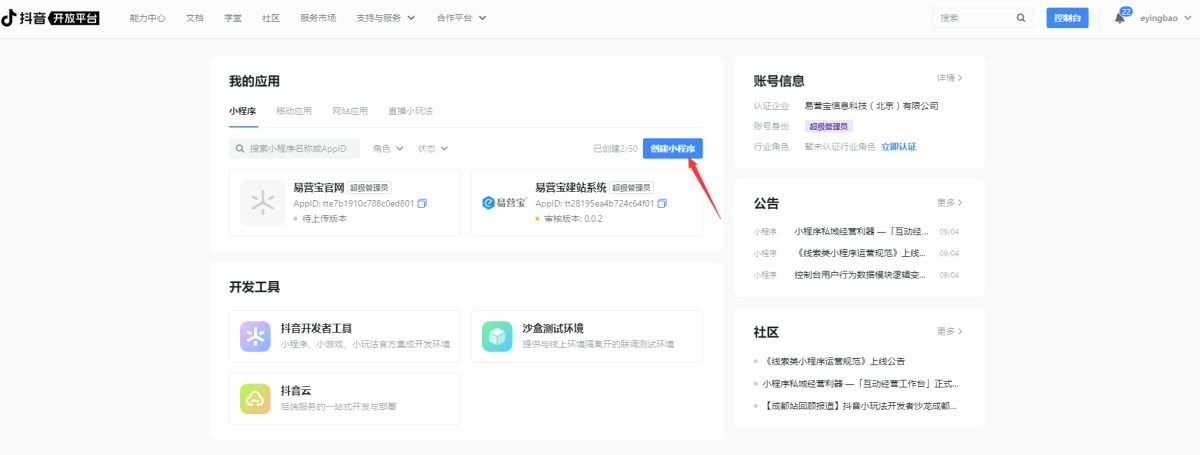Switch to the 移动应用 tab

coord(294,111)
